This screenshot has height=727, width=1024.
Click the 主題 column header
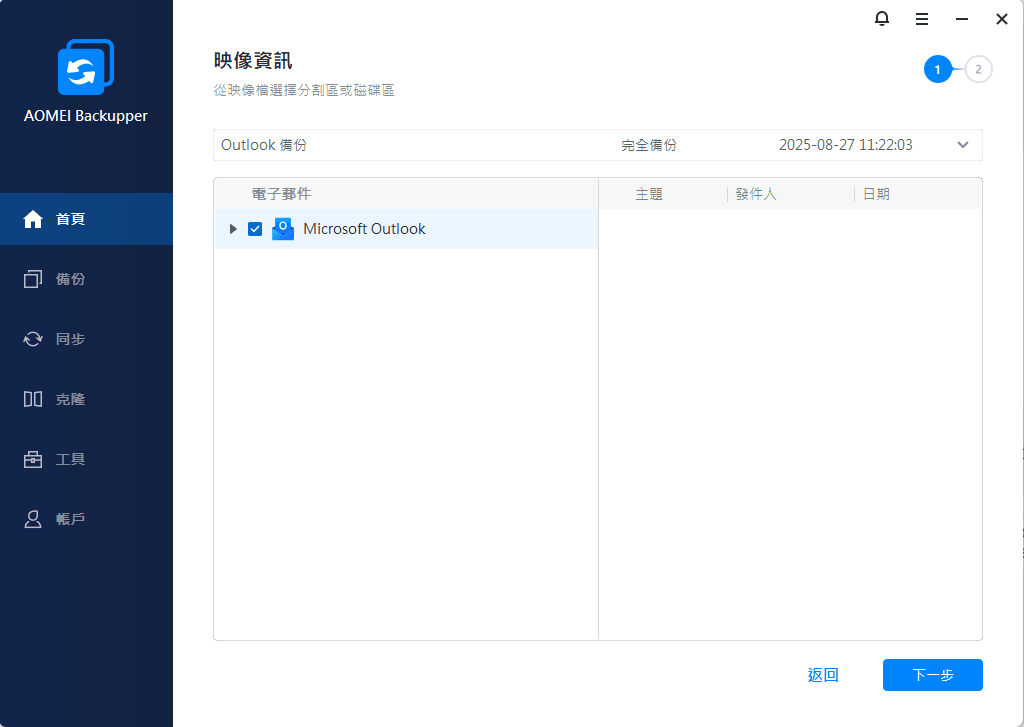click(x=649, y=194)
